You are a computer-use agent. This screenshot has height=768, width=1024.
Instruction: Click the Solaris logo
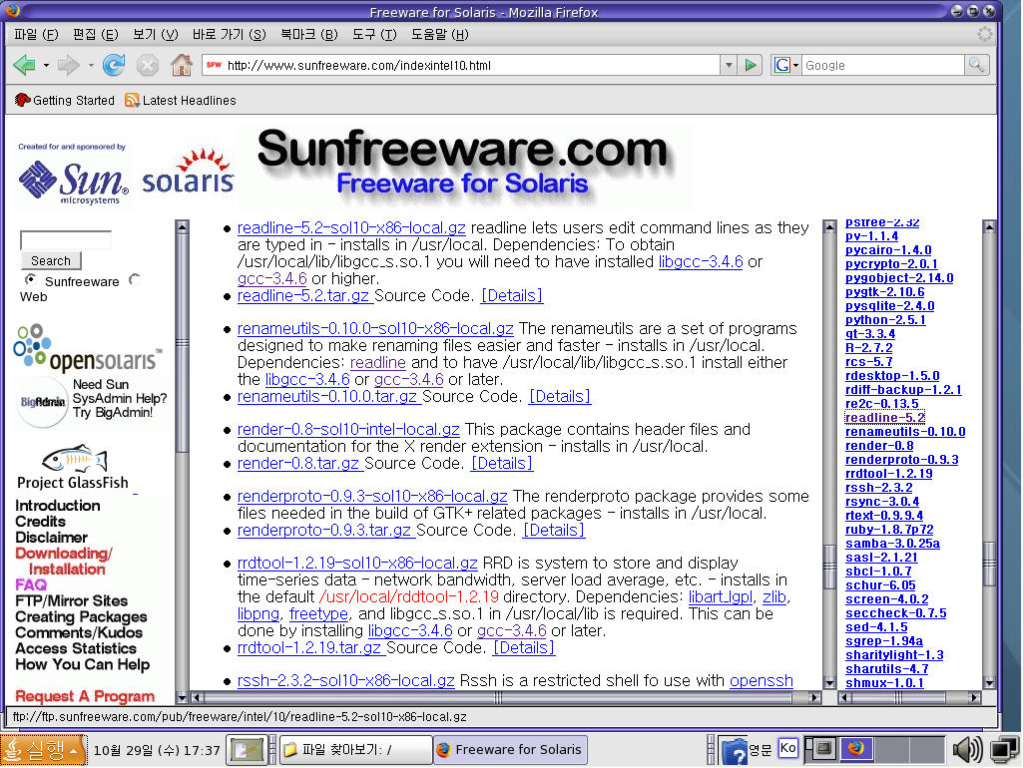pyautogui.click(x=188, y=172)
